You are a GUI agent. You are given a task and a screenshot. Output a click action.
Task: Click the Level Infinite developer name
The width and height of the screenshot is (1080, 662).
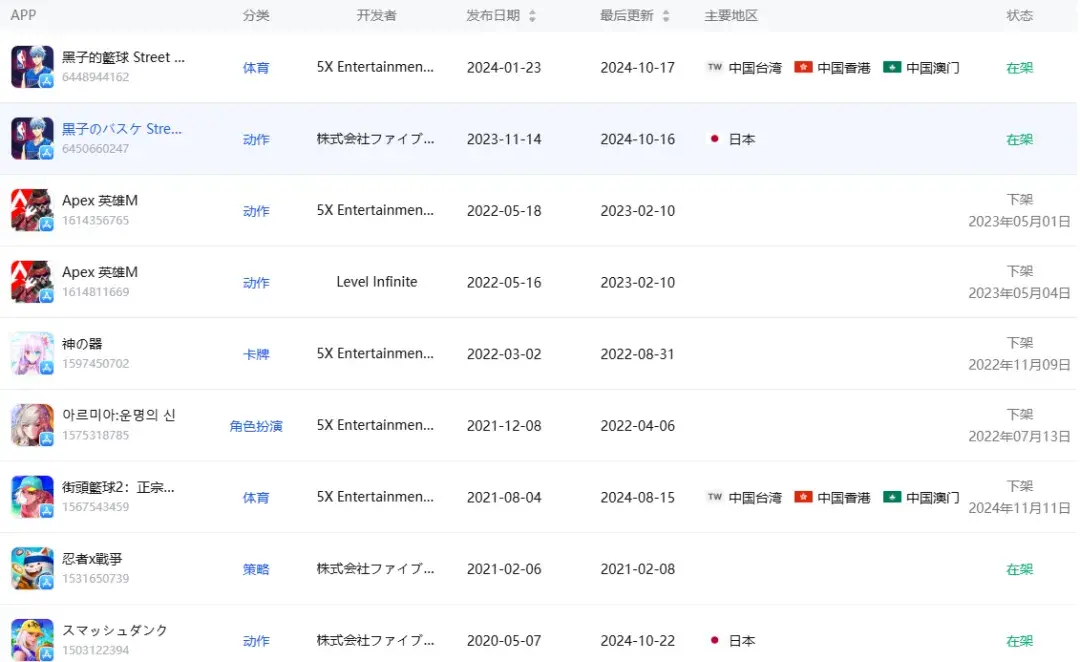point(376,282)
